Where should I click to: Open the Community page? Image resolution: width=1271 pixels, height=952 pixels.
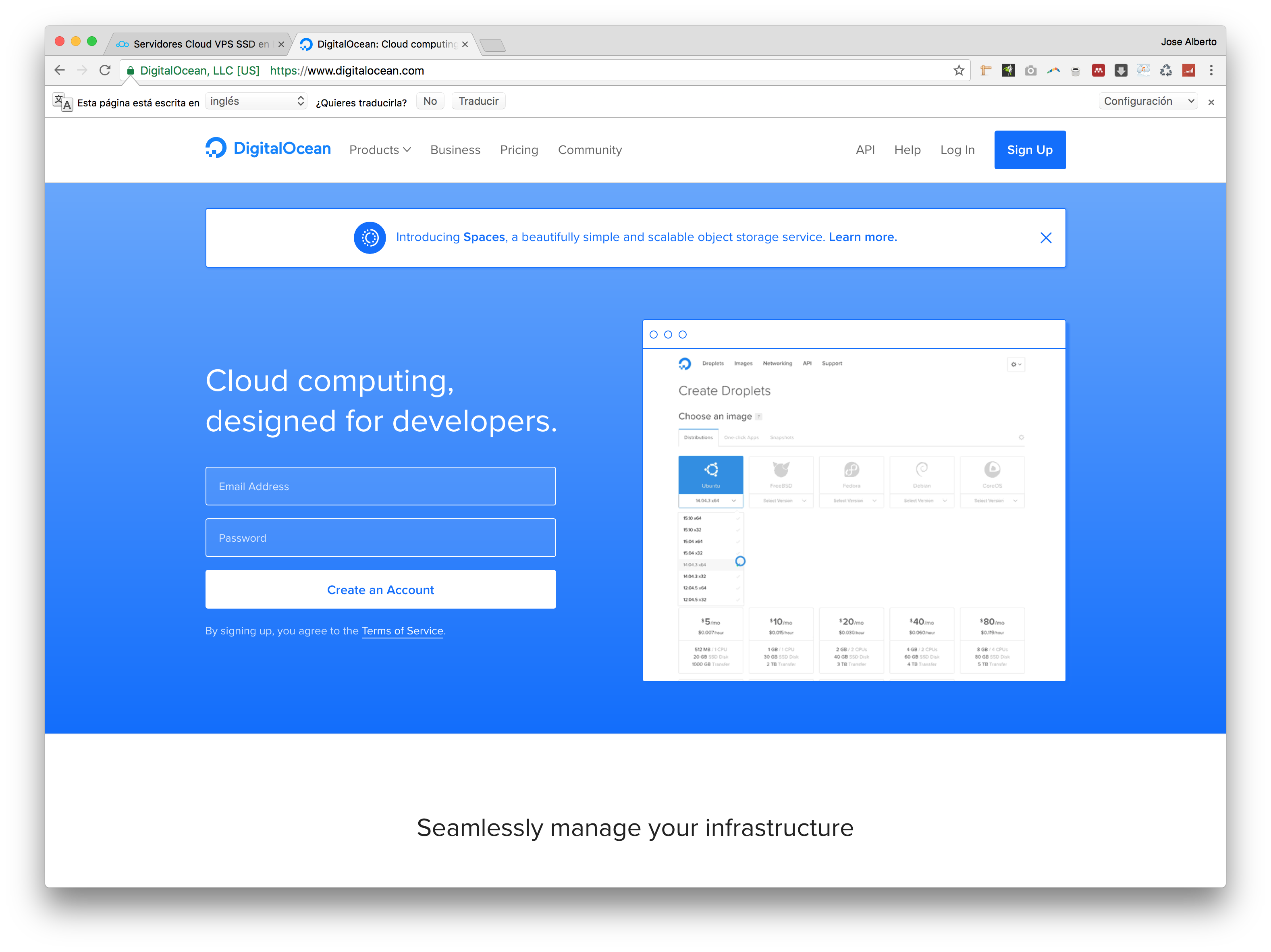tap(590, 150)
